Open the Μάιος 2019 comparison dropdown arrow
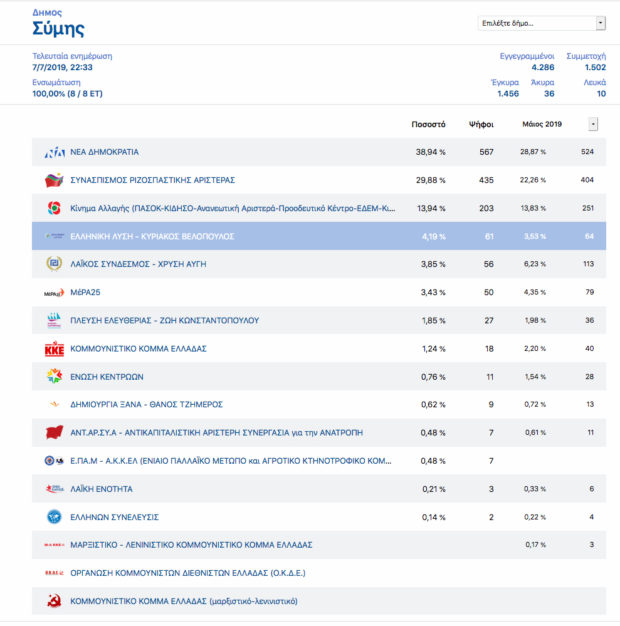This screenshot has height=626, width=620. (593, 124)
